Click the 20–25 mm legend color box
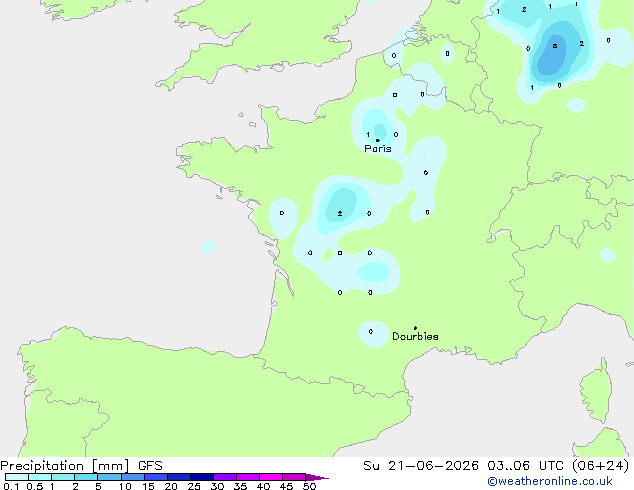Viewport: 634px width, 490px height. pyautogui.click(x=178, y=477)
